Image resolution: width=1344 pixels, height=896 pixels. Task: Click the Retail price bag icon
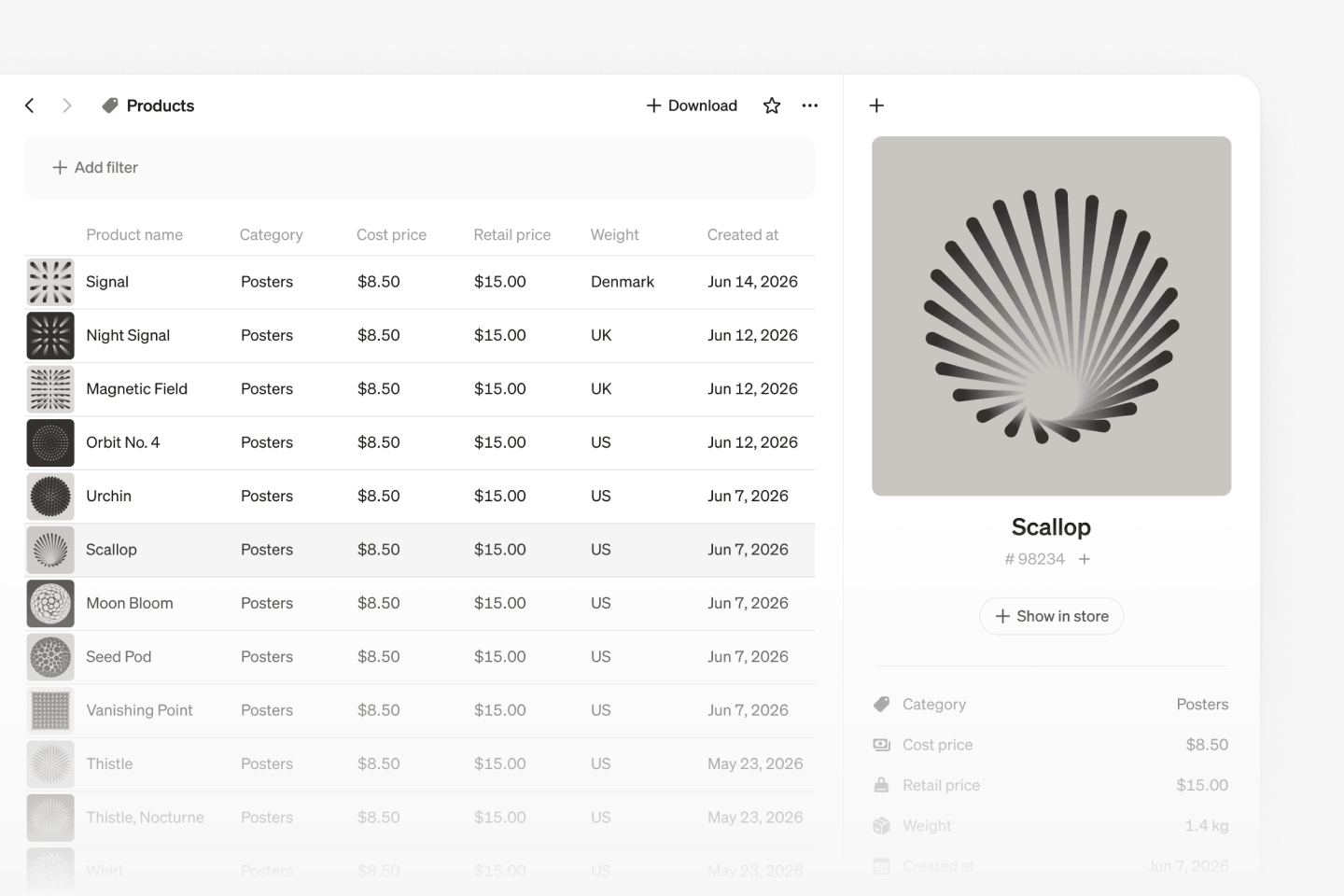[882, 785]
